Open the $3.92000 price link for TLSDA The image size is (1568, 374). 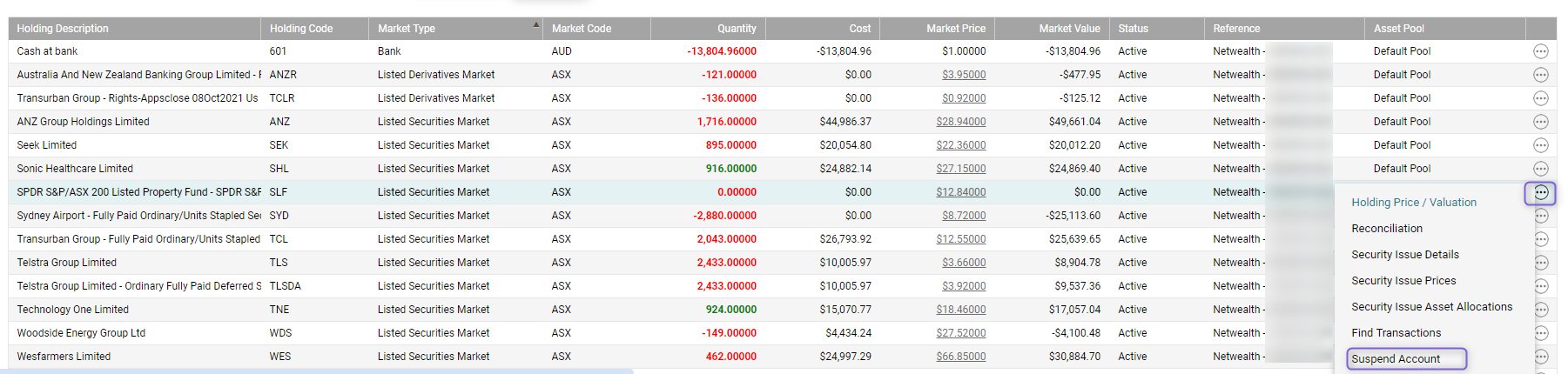coord(964,286)
